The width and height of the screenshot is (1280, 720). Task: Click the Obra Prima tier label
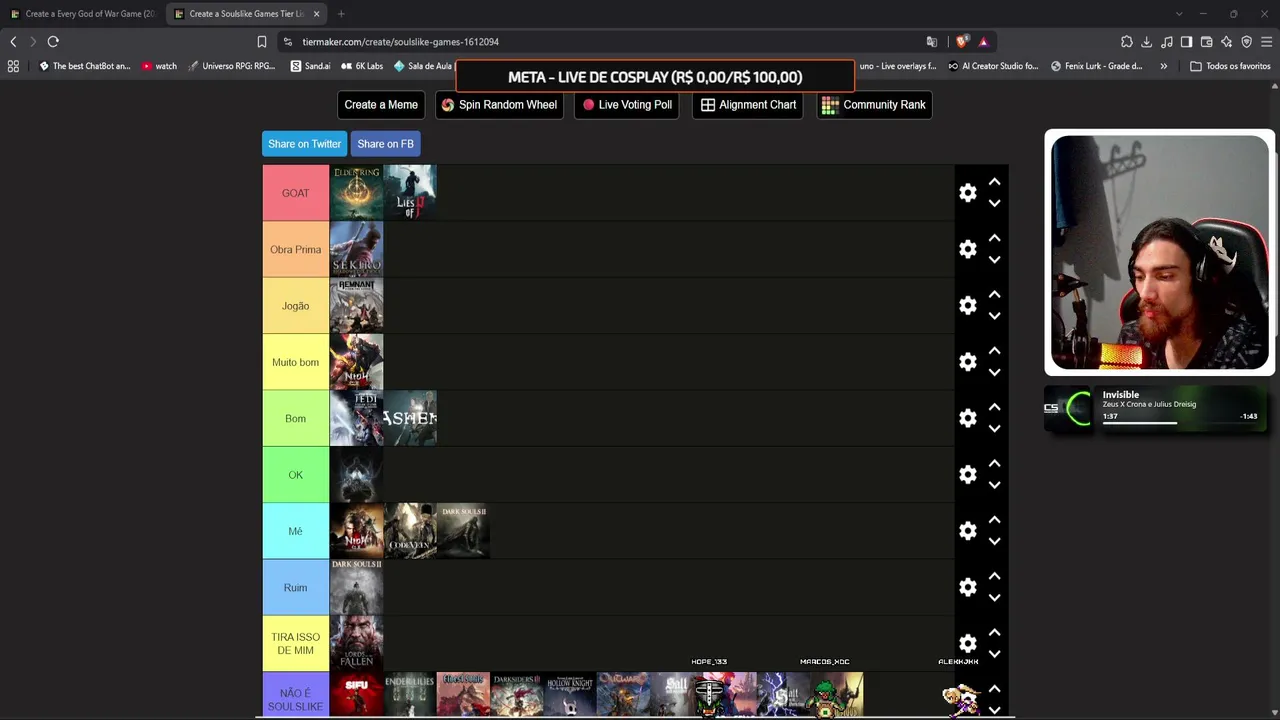pyautogui.click(x=296, y=249)
